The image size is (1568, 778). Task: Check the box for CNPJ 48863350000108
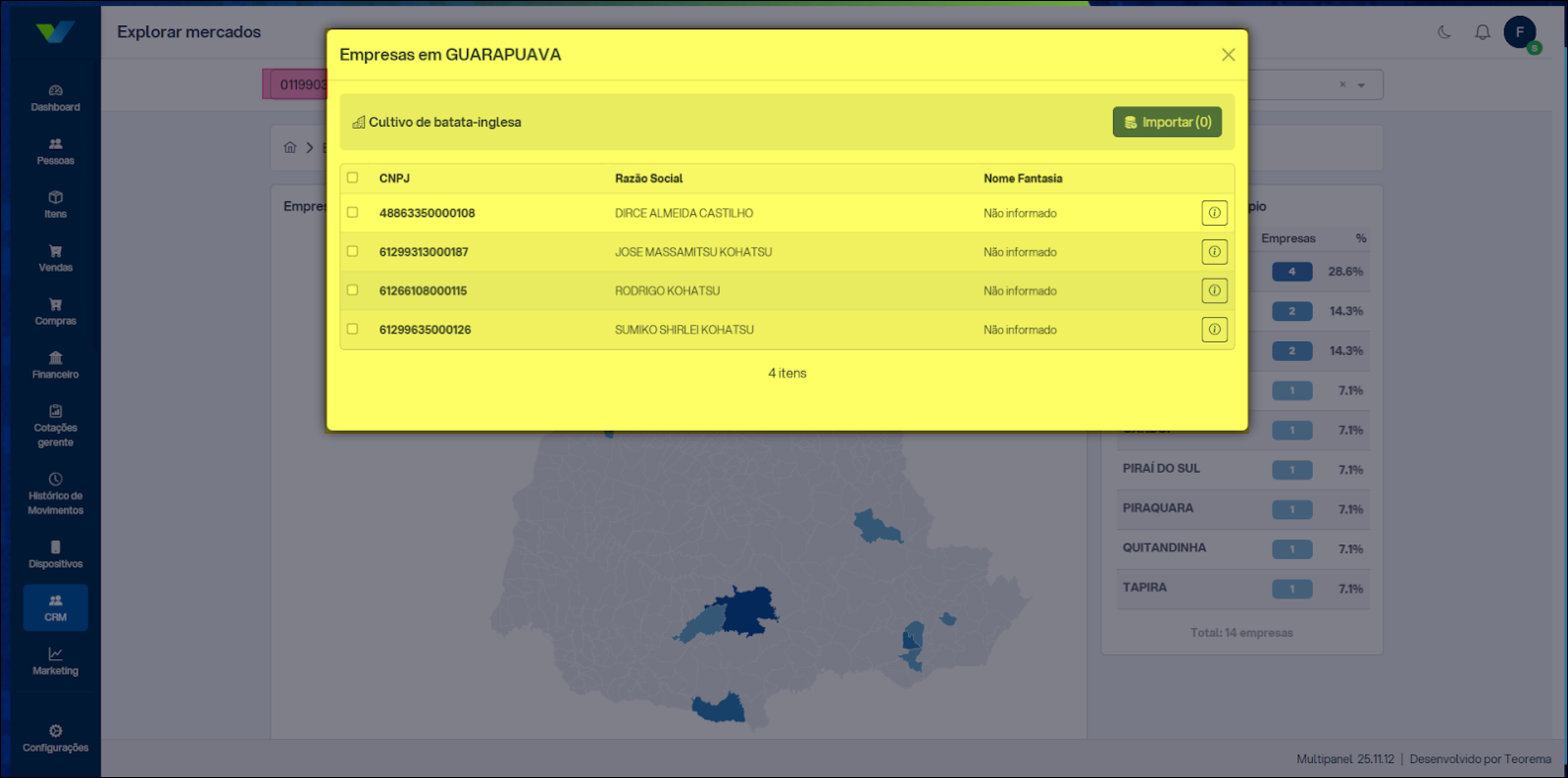(353, 213)
